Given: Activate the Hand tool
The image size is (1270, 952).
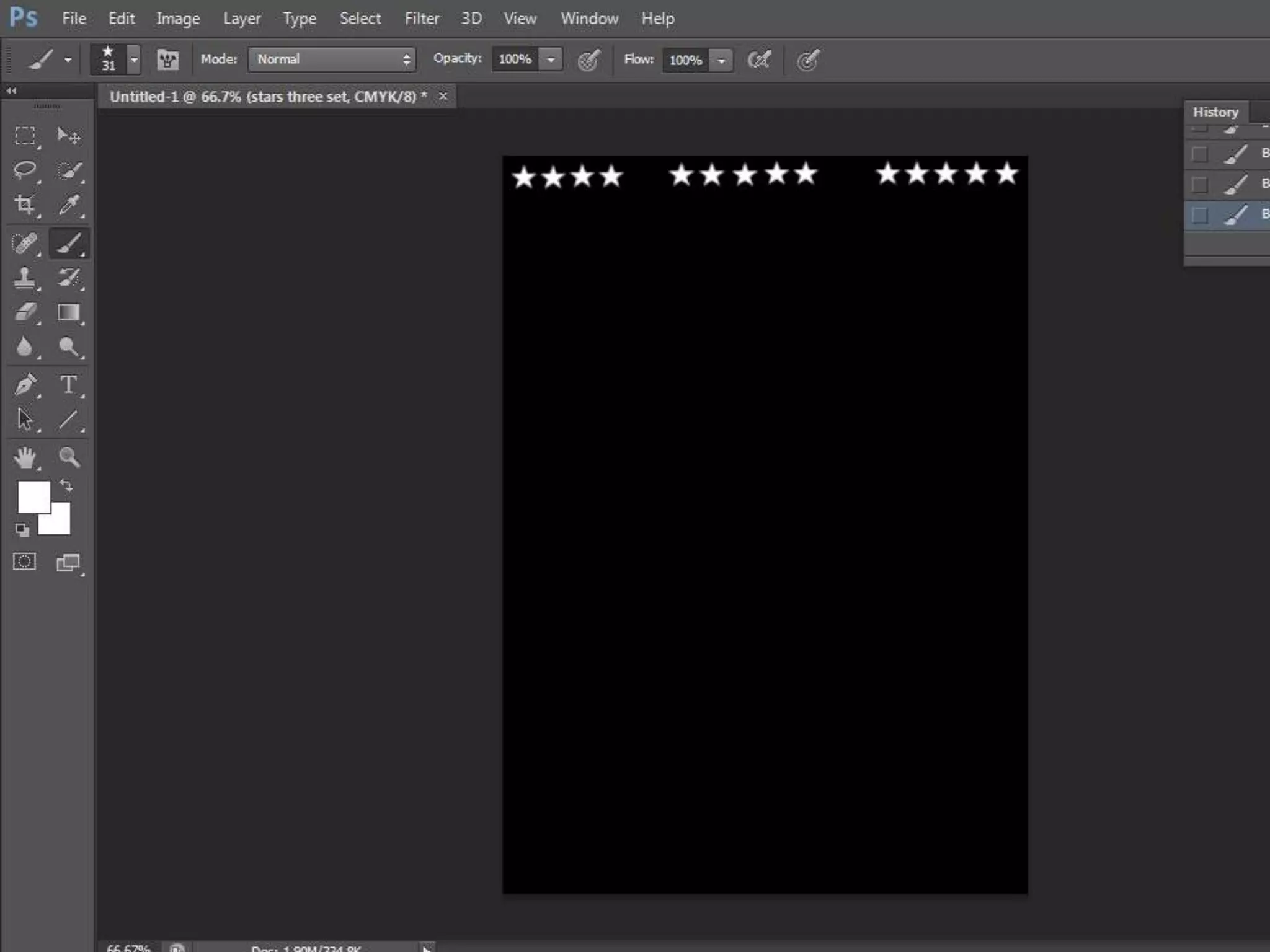Looking at the screenshot, I should (x=25, y=457).
